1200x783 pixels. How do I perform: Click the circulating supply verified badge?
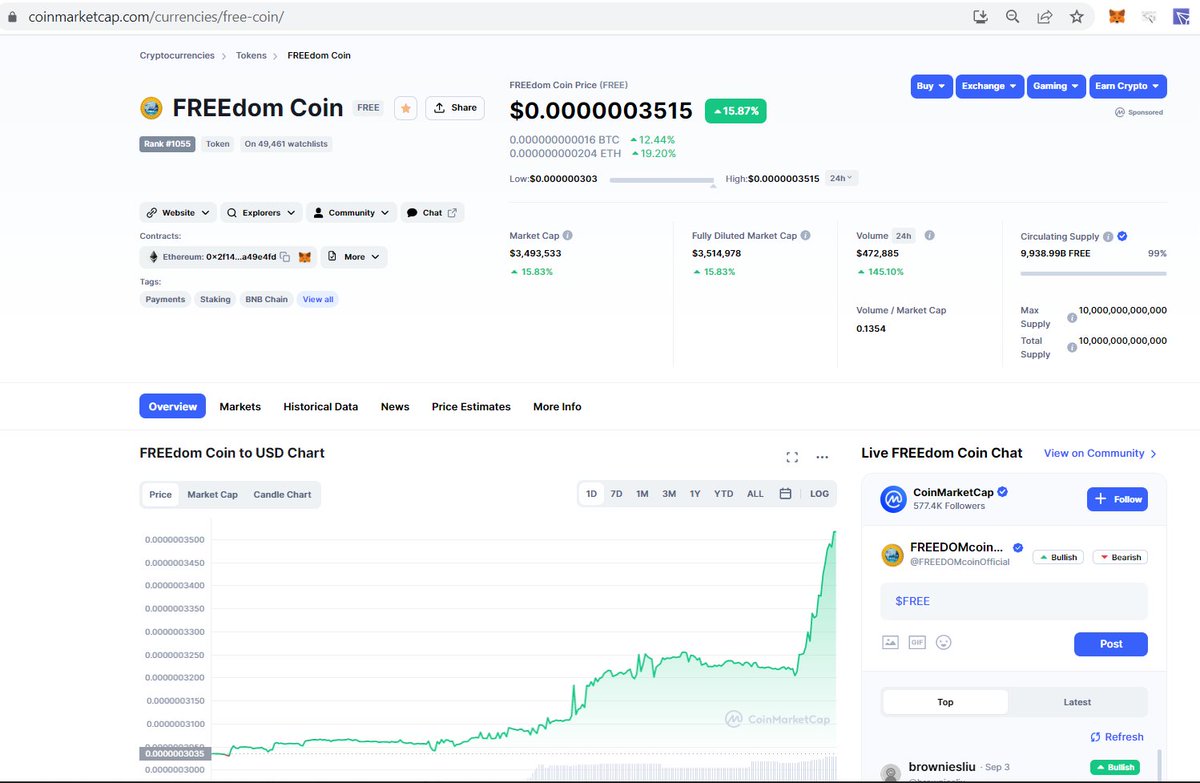point(1123,237)
